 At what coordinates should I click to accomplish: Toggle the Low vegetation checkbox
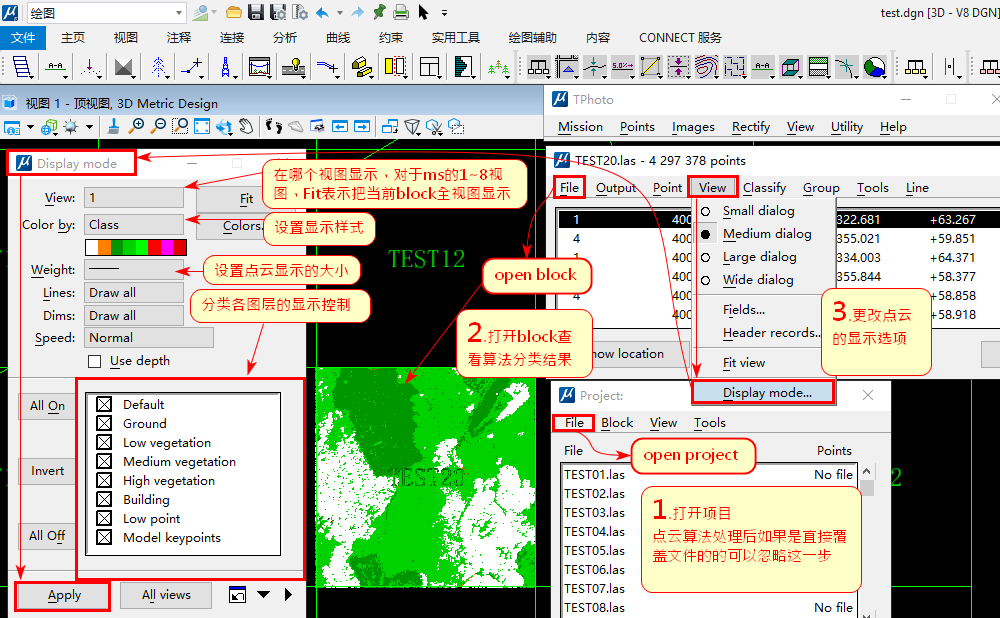(x=104, y=442)
